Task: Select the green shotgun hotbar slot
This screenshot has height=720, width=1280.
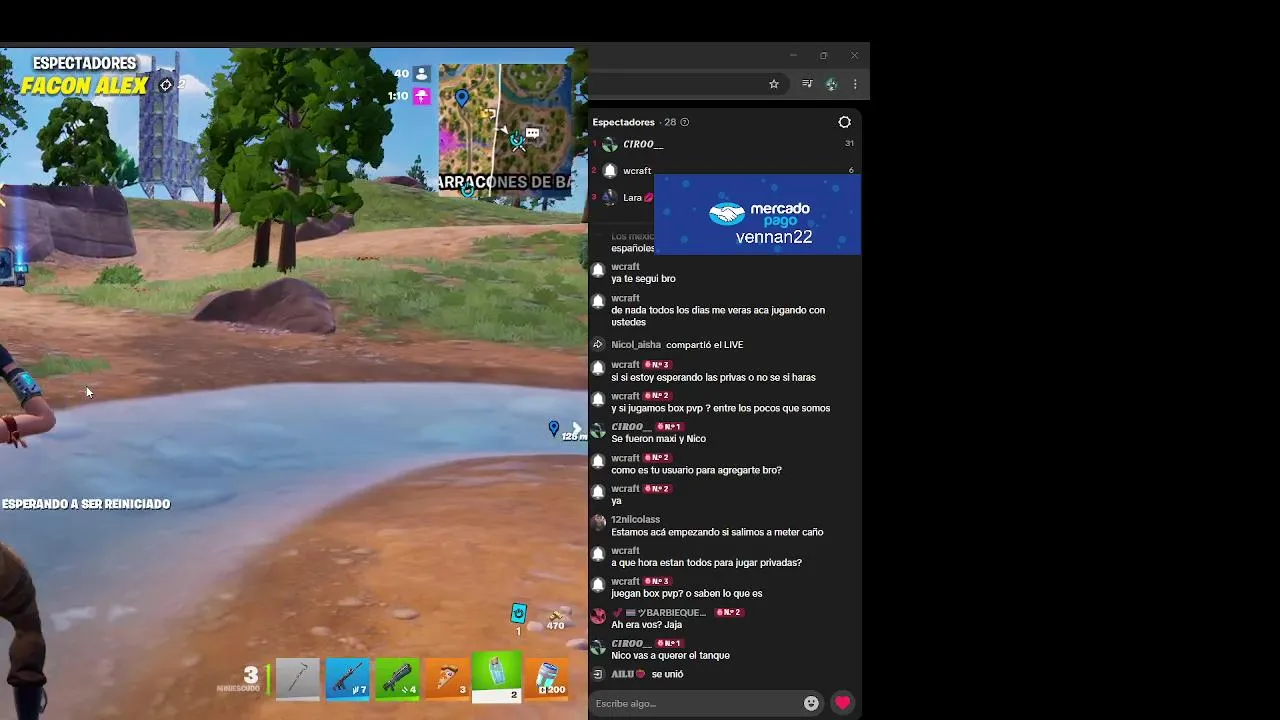Action: coord(397,679)
